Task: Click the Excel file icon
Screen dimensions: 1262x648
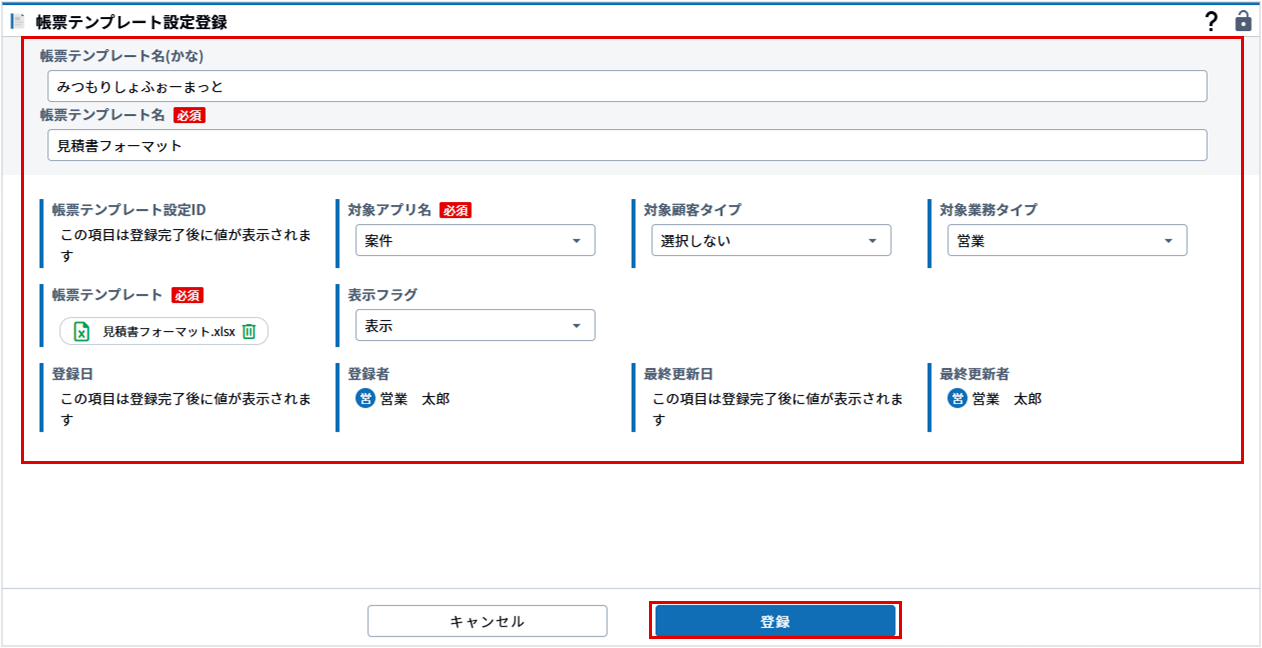Action: coord(83,331)
